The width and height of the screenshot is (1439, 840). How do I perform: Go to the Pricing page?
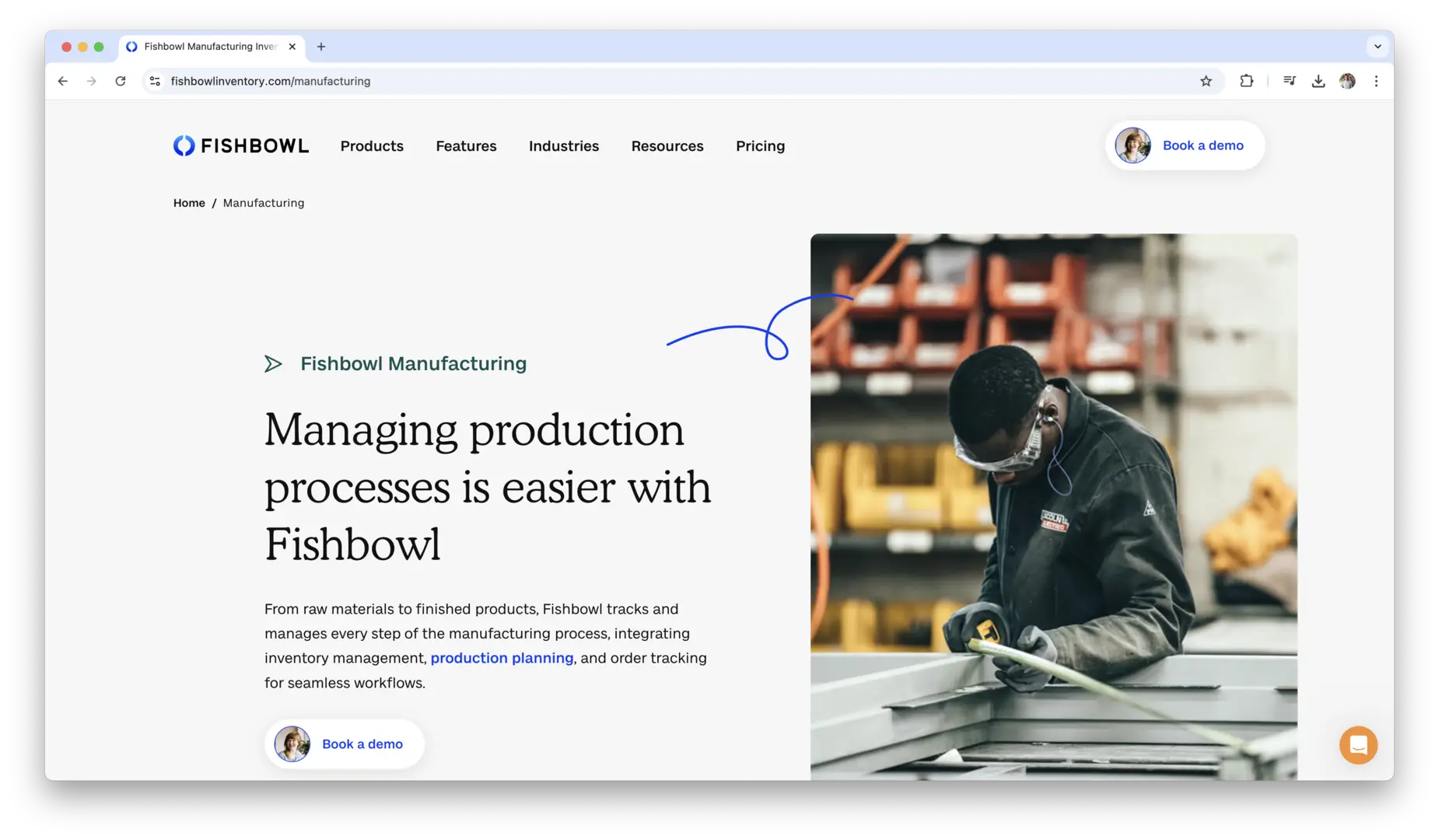pos(760,145)
